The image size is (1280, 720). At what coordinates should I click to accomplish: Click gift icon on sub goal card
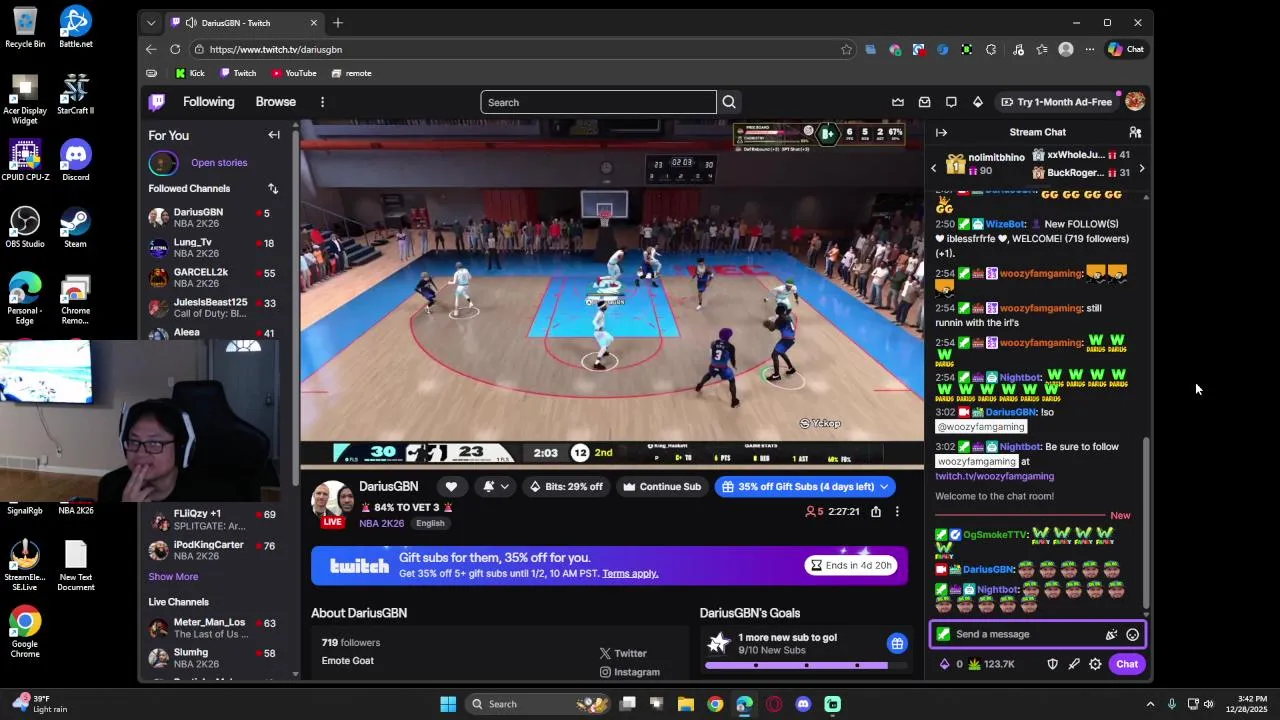(x=897, y=643)
